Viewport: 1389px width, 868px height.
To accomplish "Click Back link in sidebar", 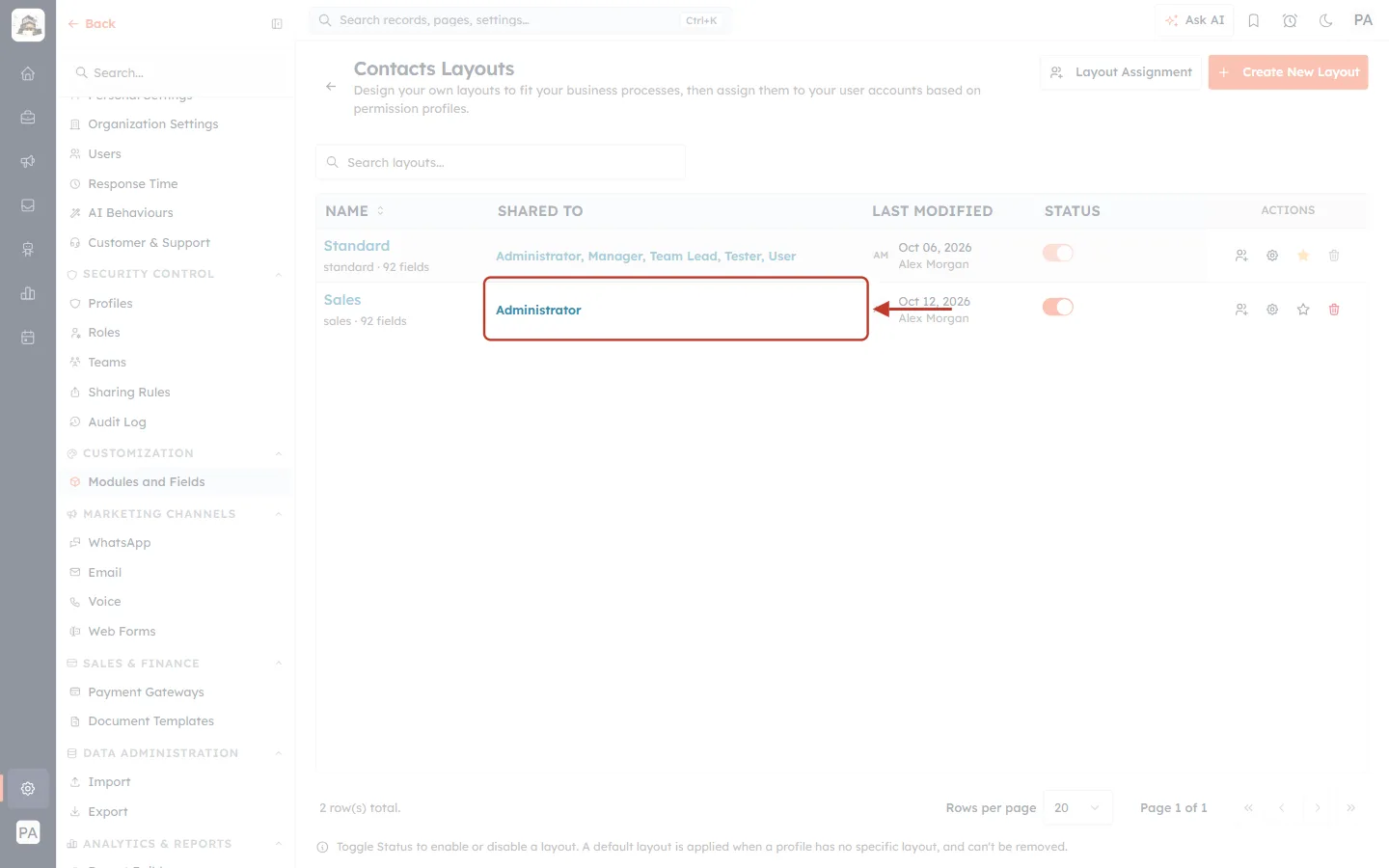I will coord(92,24).
